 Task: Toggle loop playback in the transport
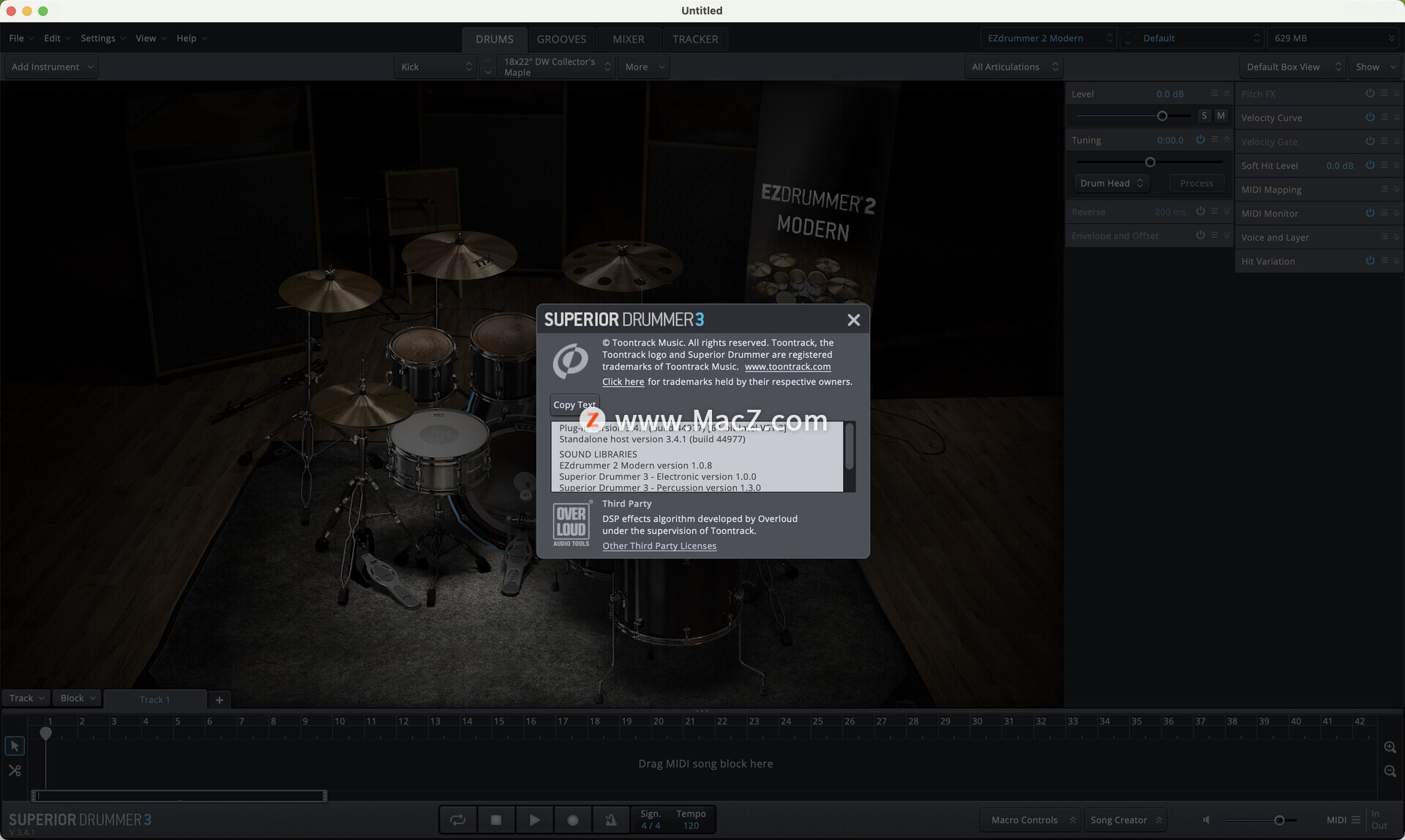click(458, 820)
